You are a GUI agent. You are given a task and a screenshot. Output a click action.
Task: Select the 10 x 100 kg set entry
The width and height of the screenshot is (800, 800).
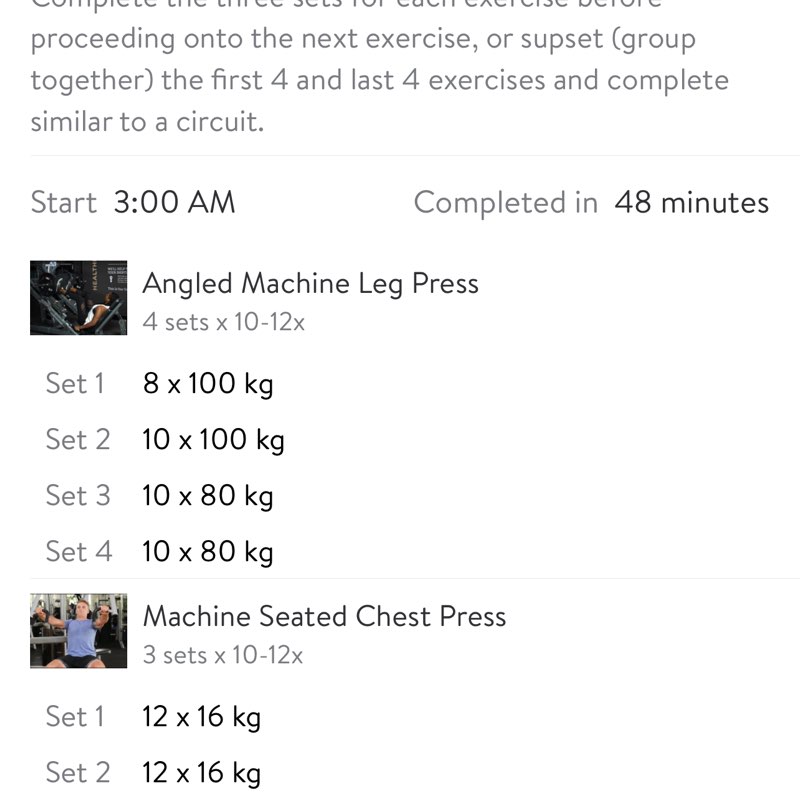coord(213,440)
